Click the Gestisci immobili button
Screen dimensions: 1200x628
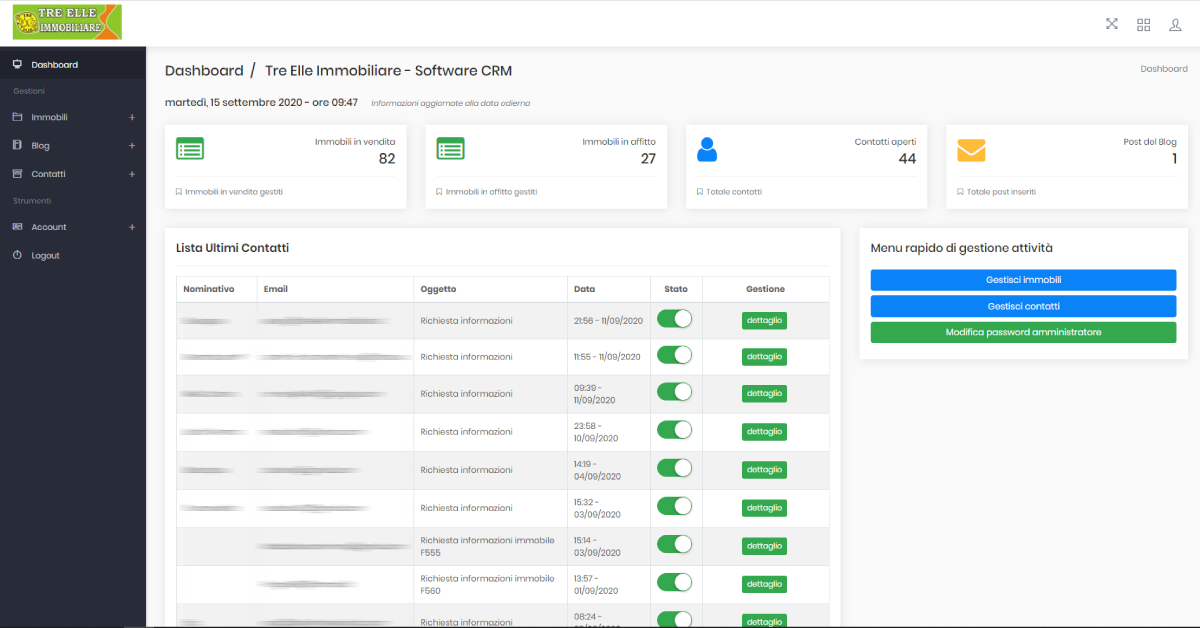coord(1023,280)
